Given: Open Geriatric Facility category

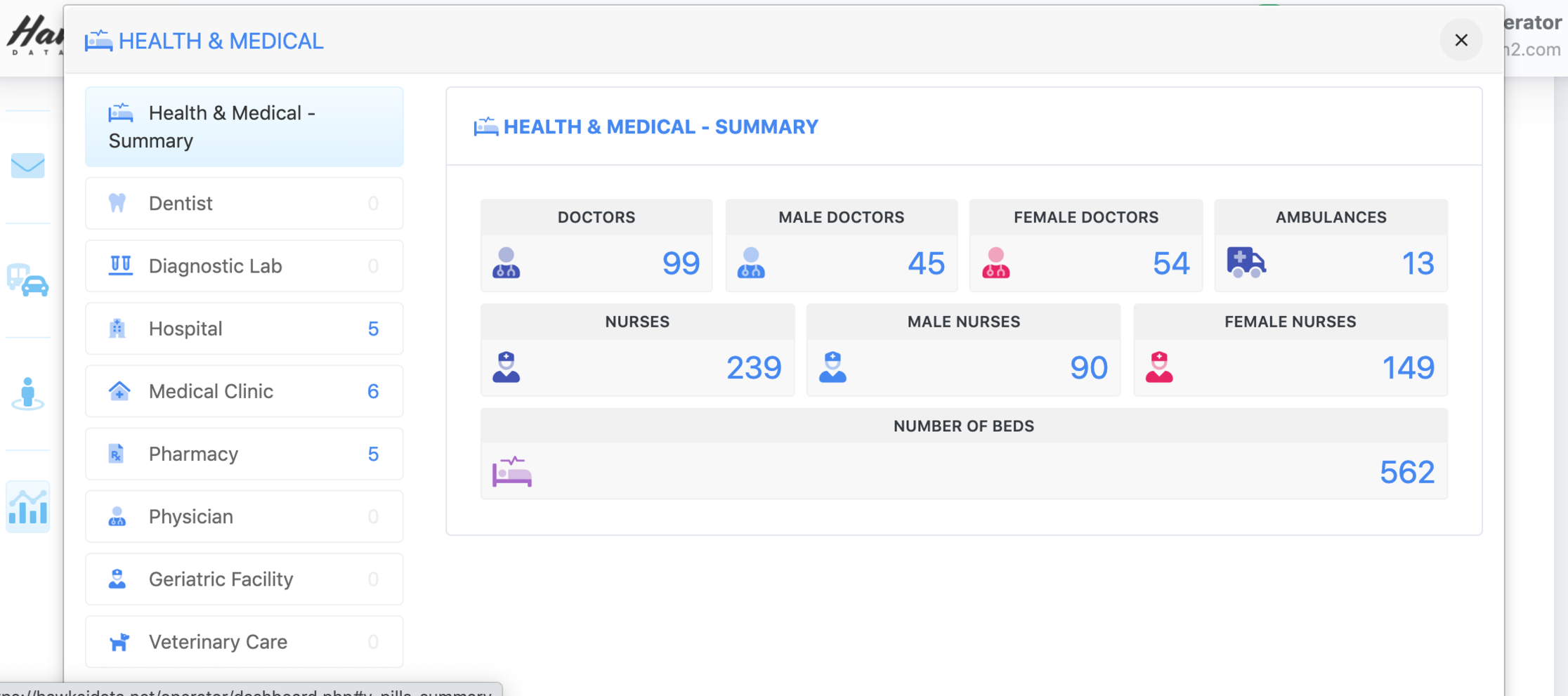Looking at the screenshot, I should 244,579.
